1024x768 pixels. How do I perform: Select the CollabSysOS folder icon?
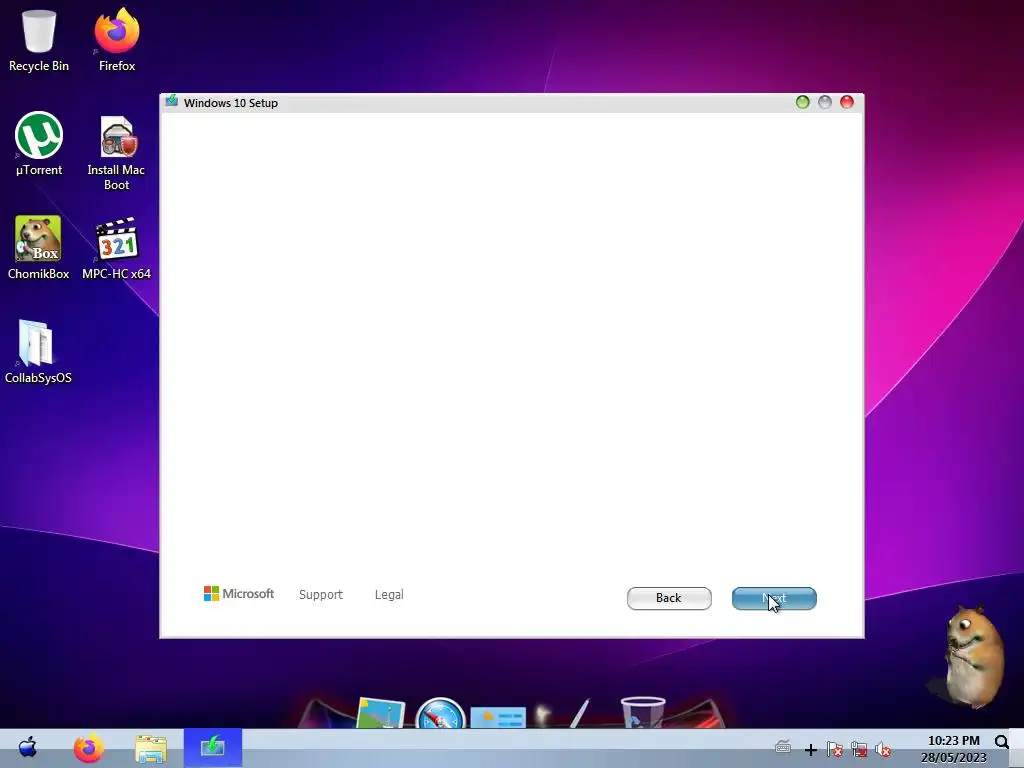(38, 351)
